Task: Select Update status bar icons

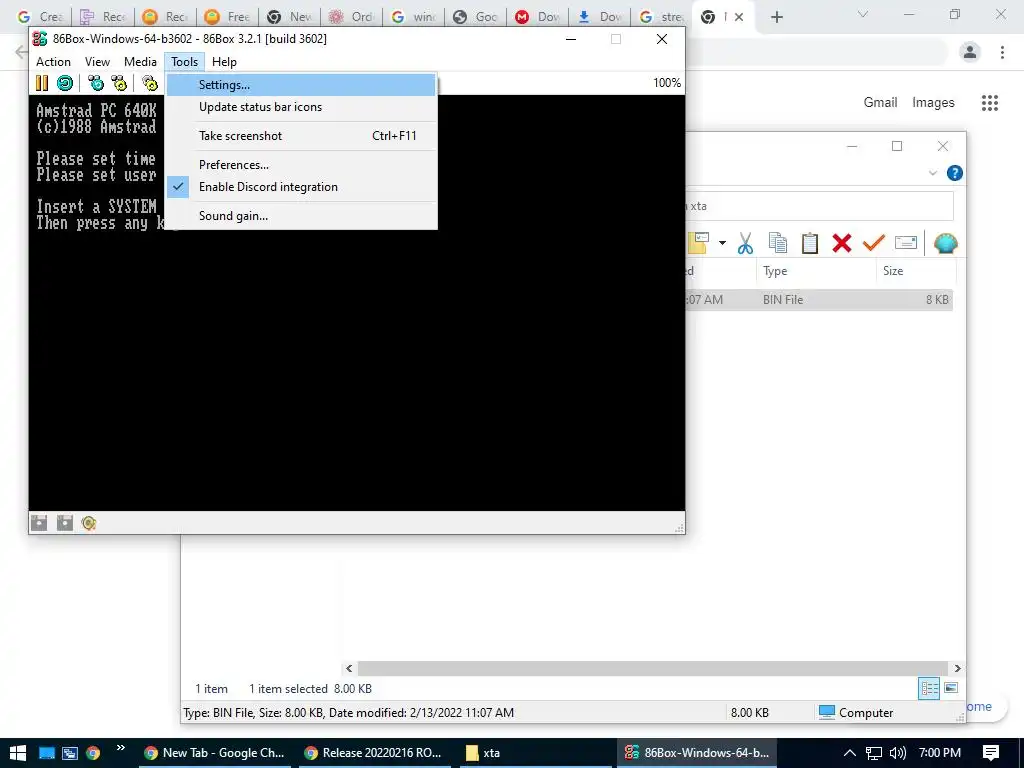Action: coord(300,107)
